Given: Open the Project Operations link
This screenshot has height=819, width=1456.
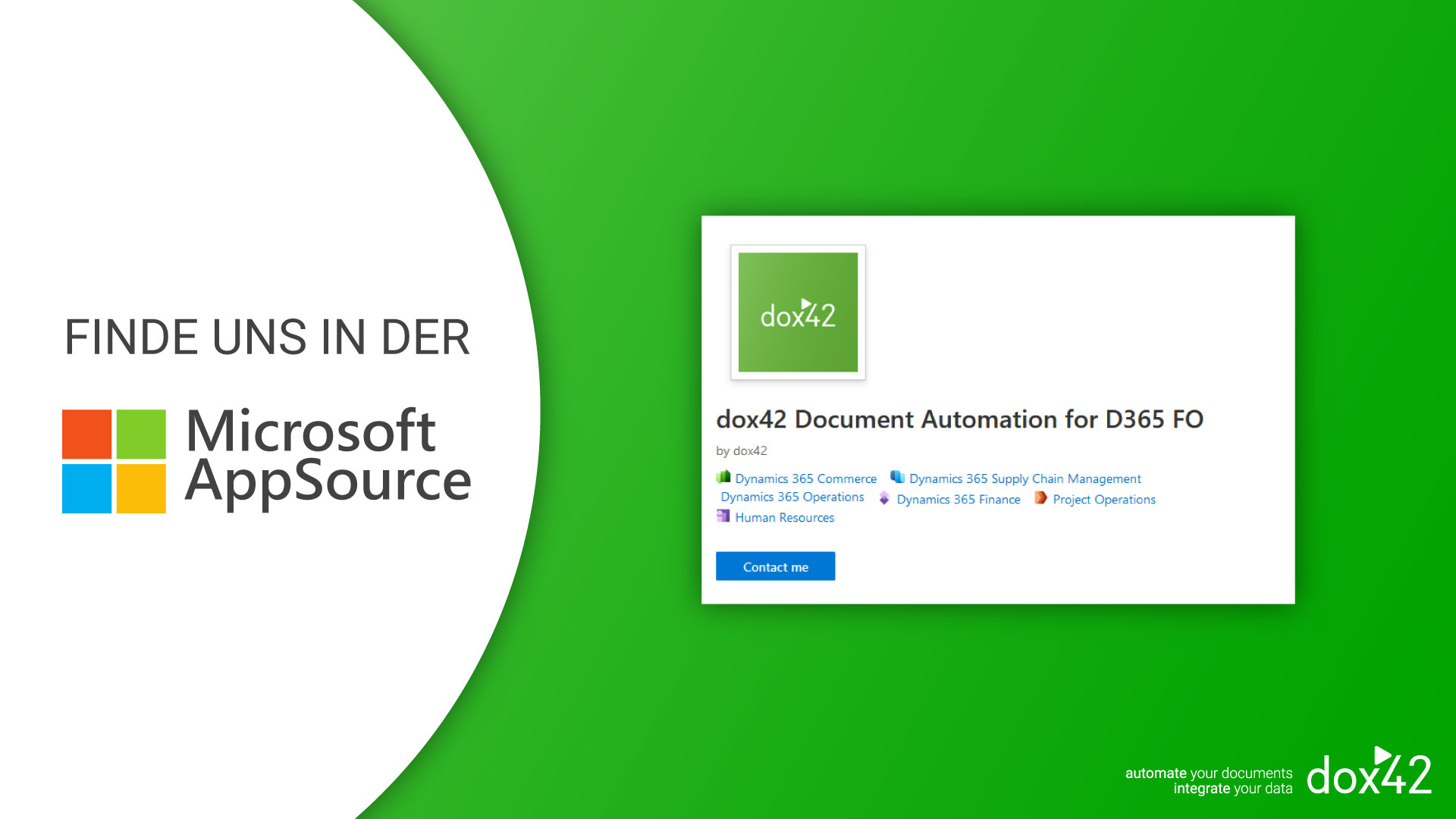Looking at the screenshot, I should (1104, 499).
